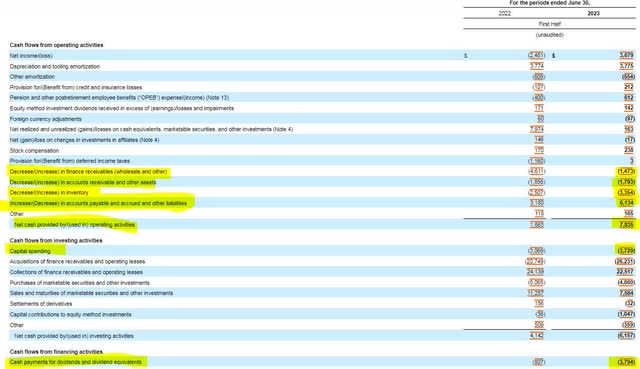640x369 pixels.
Task: Select 2022 Collections of finance receivables value
Action: coord(536,272)
